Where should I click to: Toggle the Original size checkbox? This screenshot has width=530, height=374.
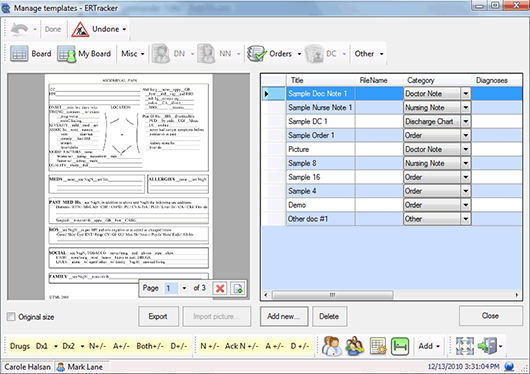pyautogui.click(x=11, y=317)
